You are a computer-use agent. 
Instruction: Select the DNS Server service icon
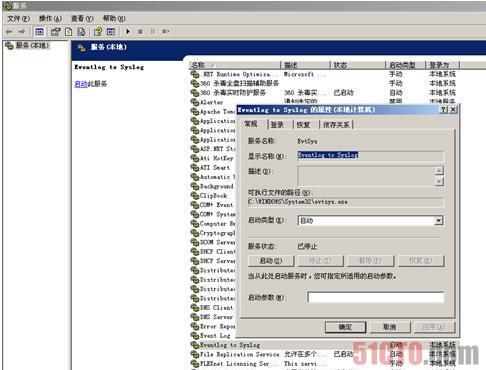[x=195, y=317]
